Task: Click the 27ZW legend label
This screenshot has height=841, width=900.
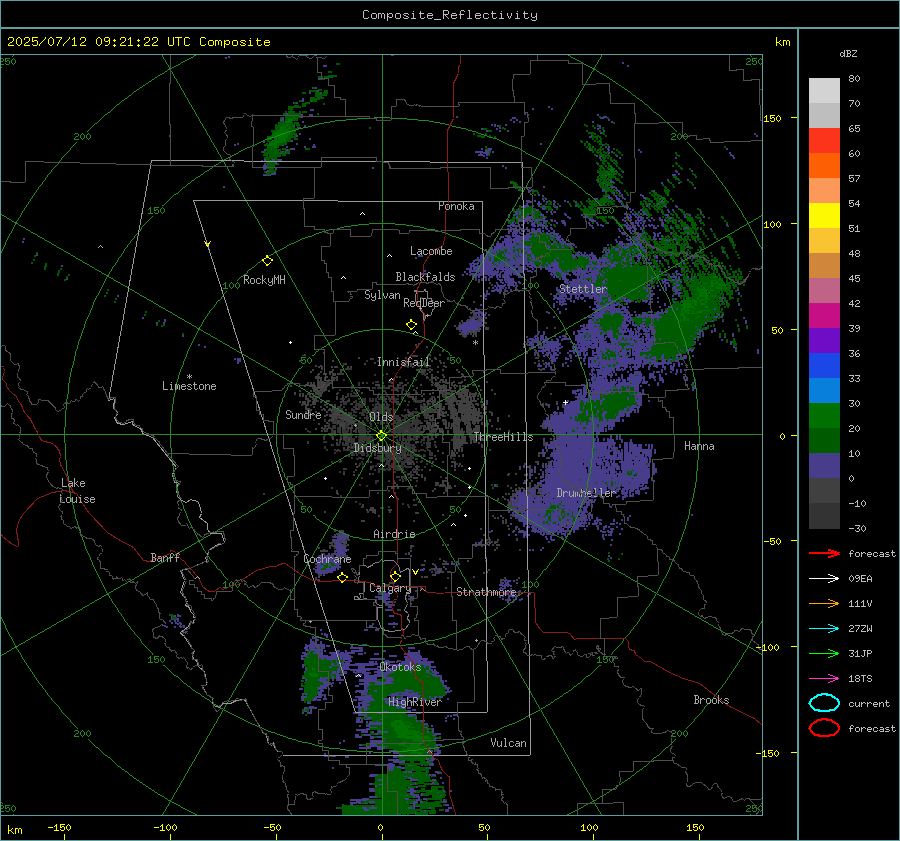Action: (x=860, y=629)
